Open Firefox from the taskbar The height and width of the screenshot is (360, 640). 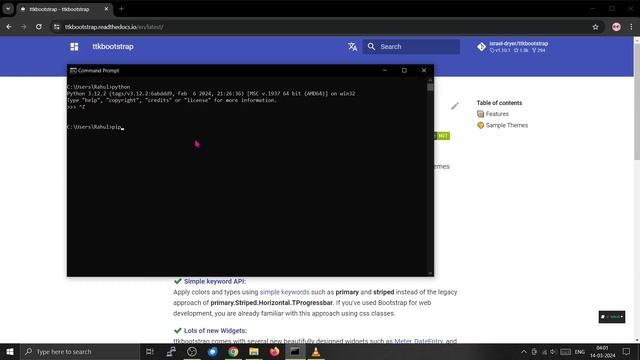pyautogui.click(x=274, y=351)
